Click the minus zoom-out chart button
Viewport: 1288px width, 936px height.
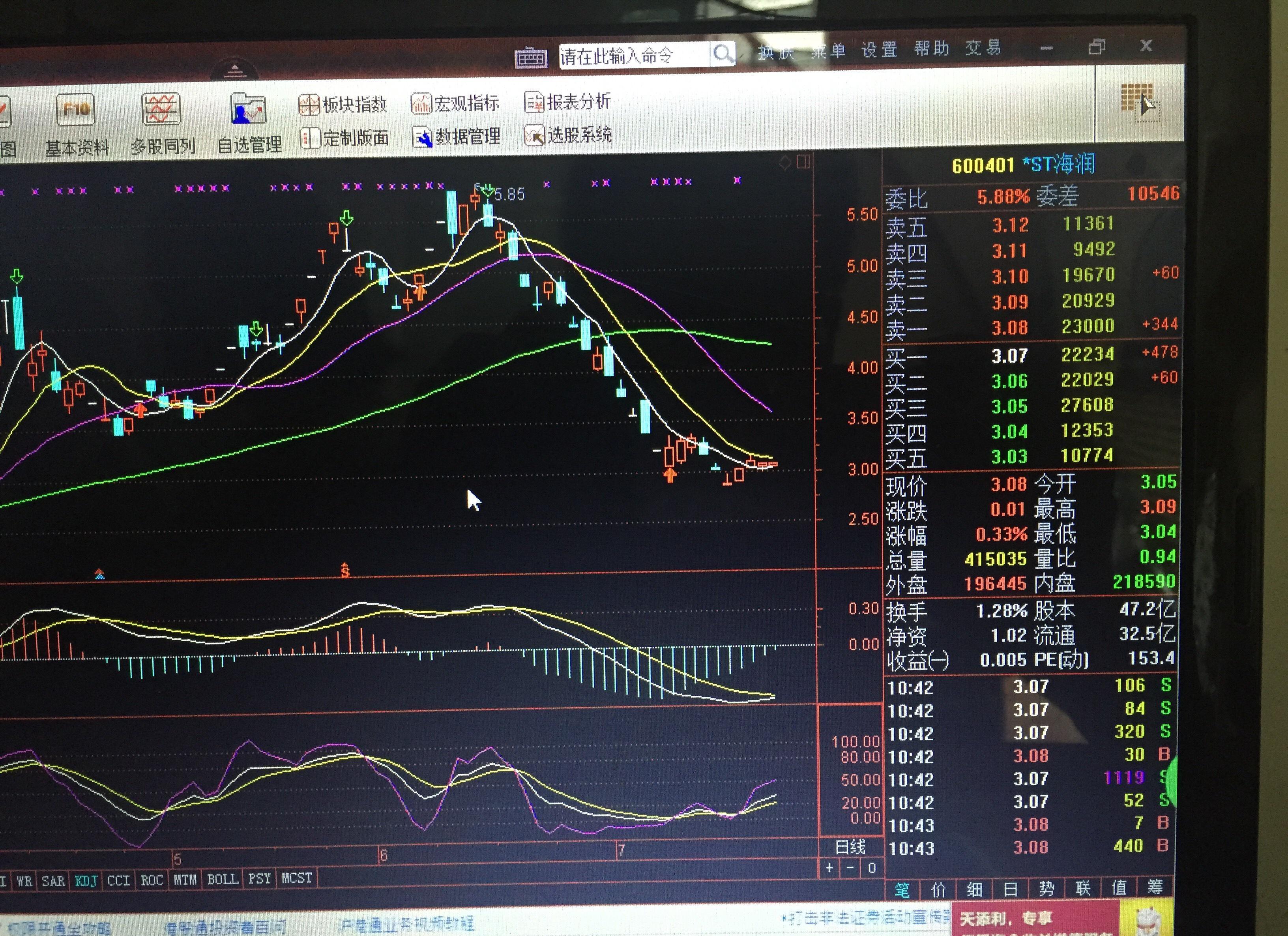(850, 868)
